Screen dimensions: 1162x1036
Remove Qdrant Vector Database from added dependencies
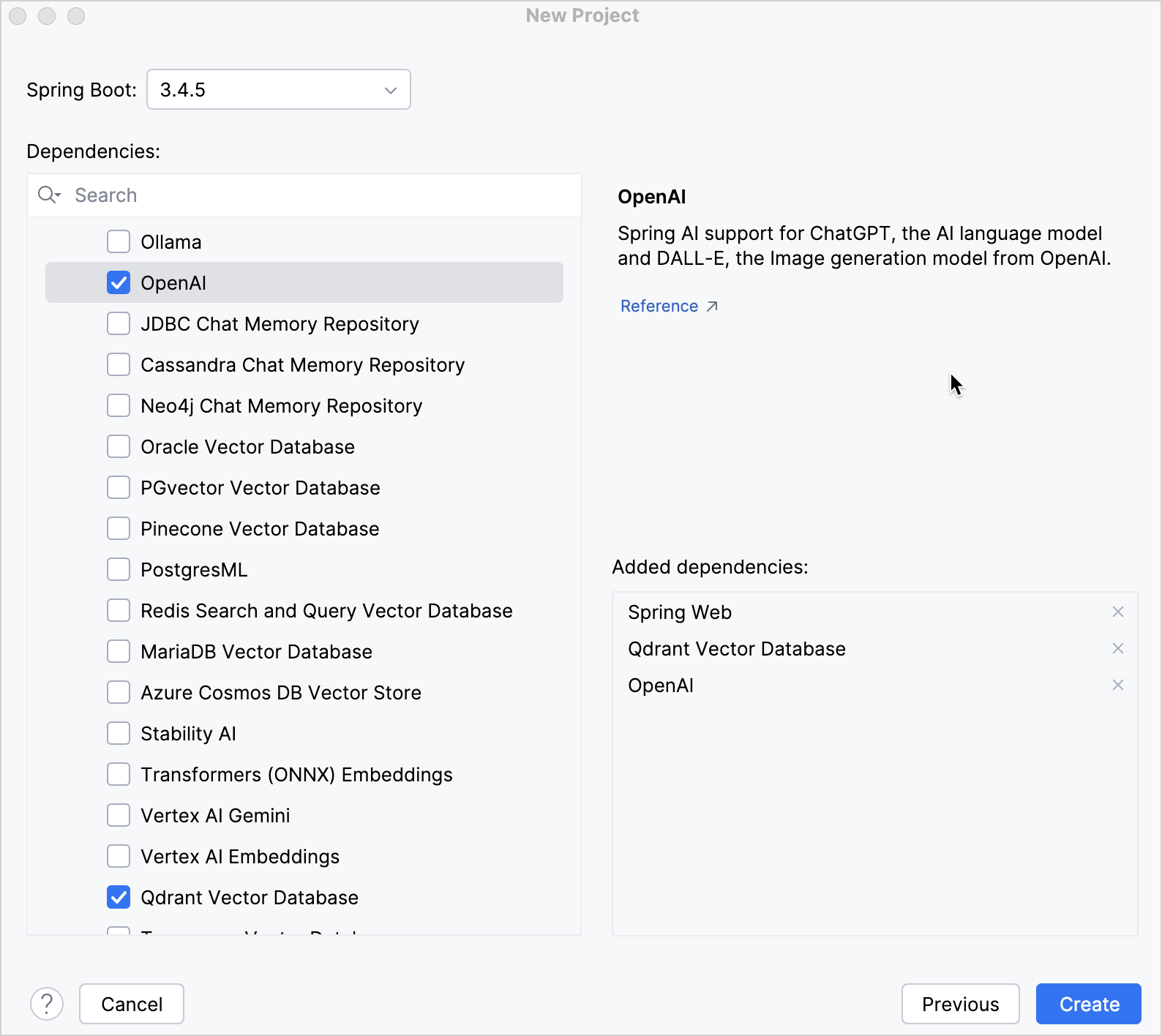(x=1117, y=648)
